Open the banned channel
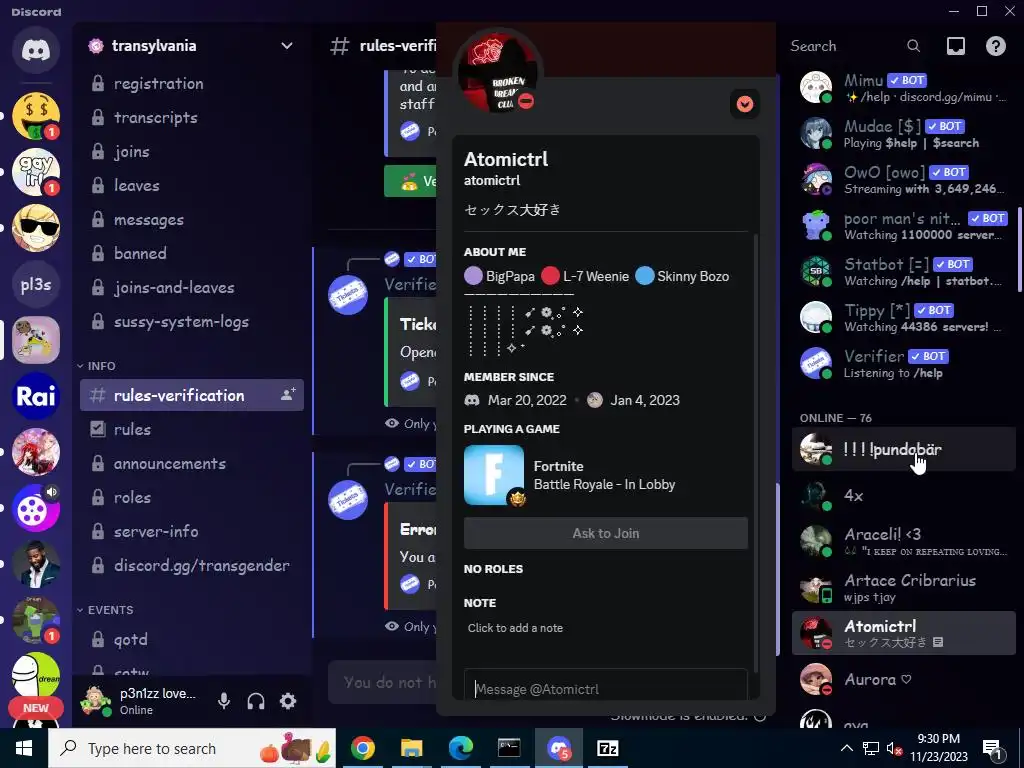Viewport: 1024px width, 768px height. click(192, 253)
